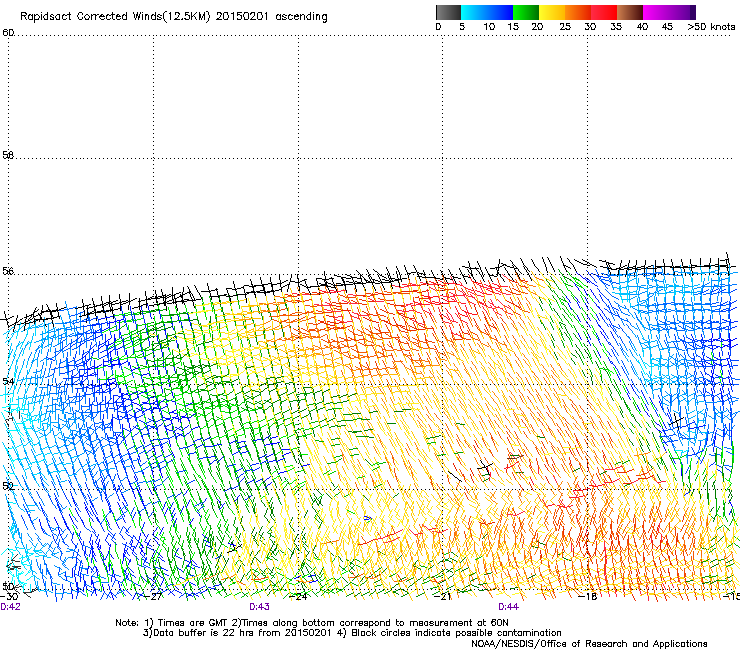Choose the dark purple 45-50 knots legend segment
740x650 pixels.
(x=682, y=12)
